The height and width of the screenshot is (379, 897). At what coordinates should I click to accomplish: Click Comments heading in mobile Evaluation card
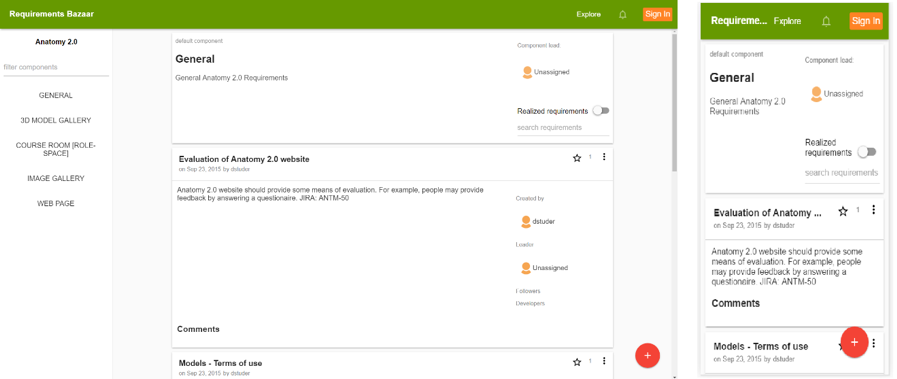click(x=736, y=303)
